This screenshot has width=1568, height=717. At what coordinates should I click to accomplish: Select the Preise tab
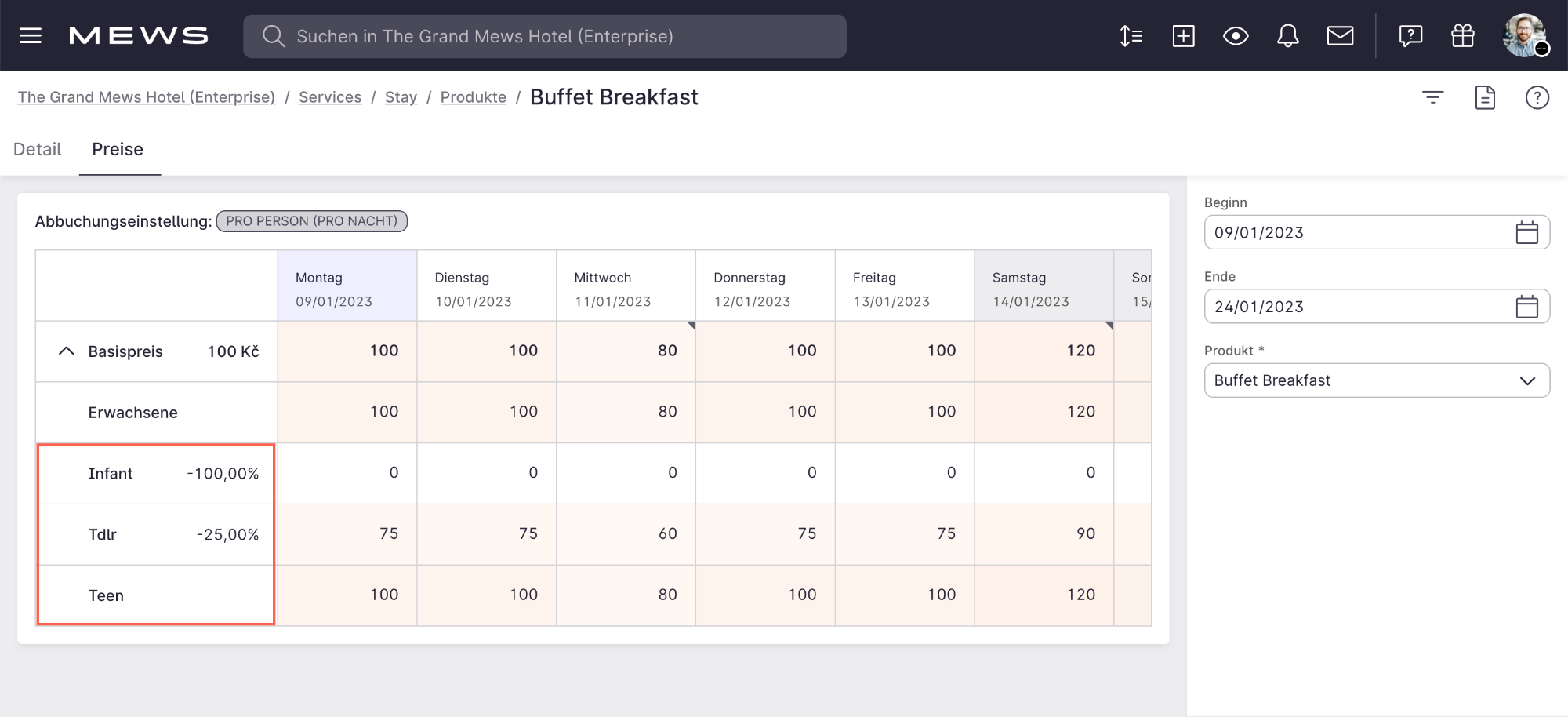click(118, 149)
